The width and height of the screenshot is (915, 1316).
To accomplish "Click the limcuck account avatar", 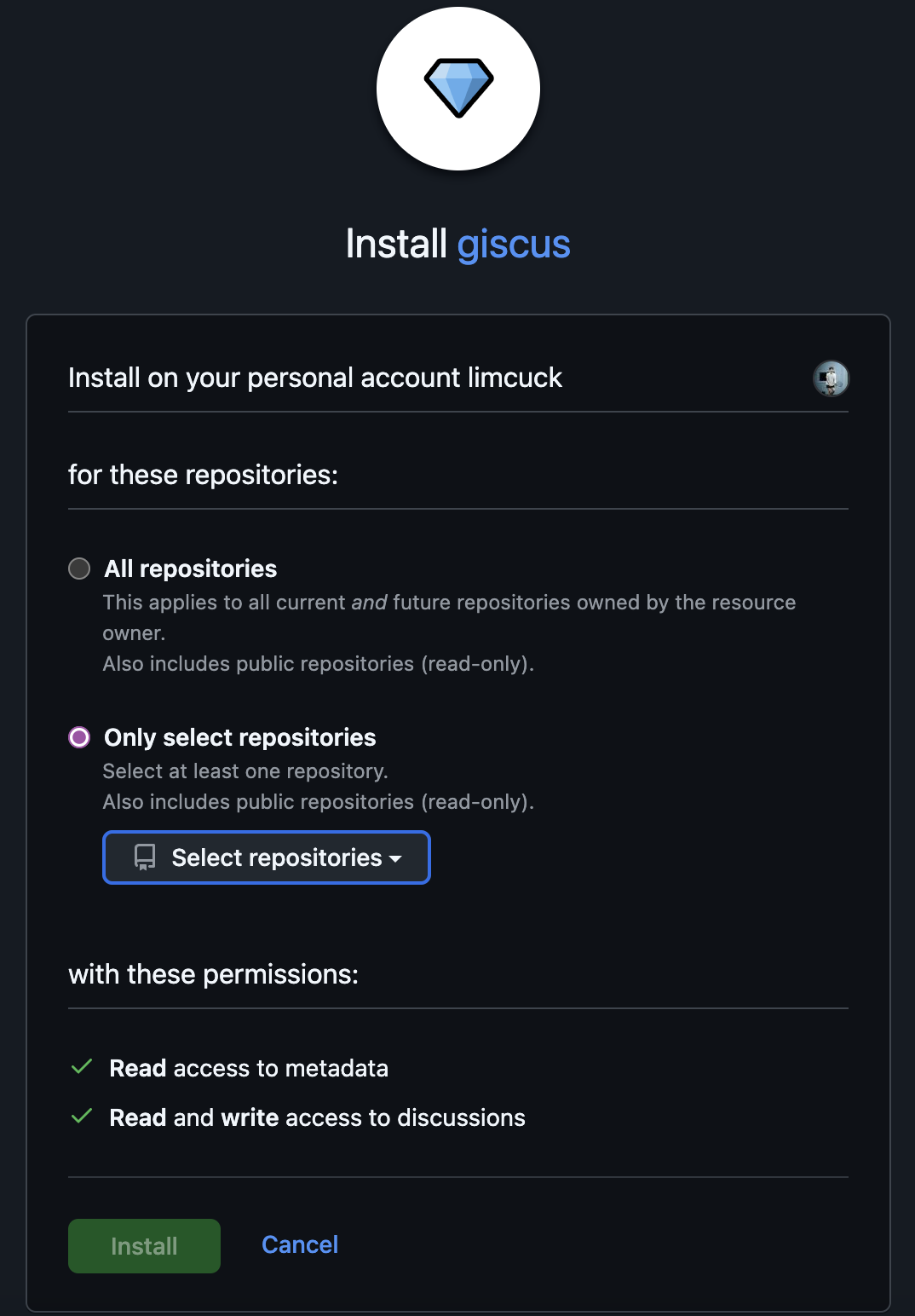I will pyautogui.click(x=831, y=378).
